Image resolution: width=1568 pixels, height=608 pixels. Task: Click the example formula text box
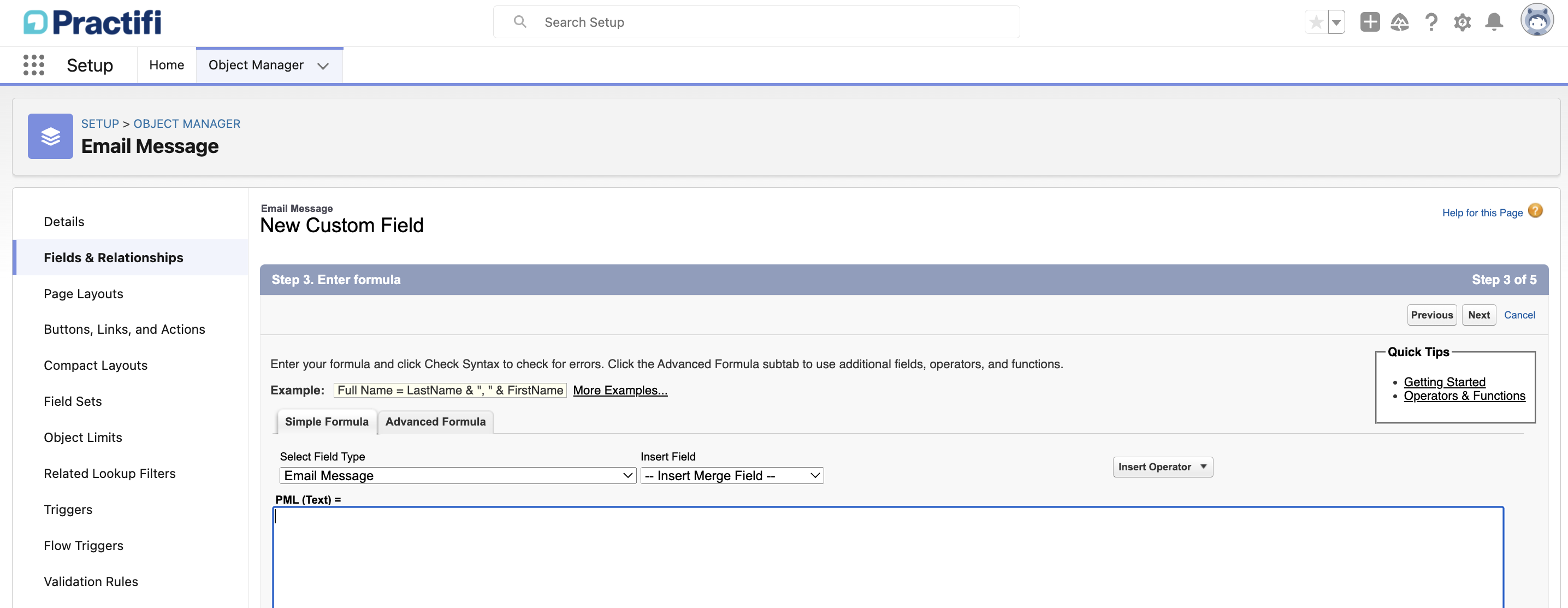(x=450, y=390)
